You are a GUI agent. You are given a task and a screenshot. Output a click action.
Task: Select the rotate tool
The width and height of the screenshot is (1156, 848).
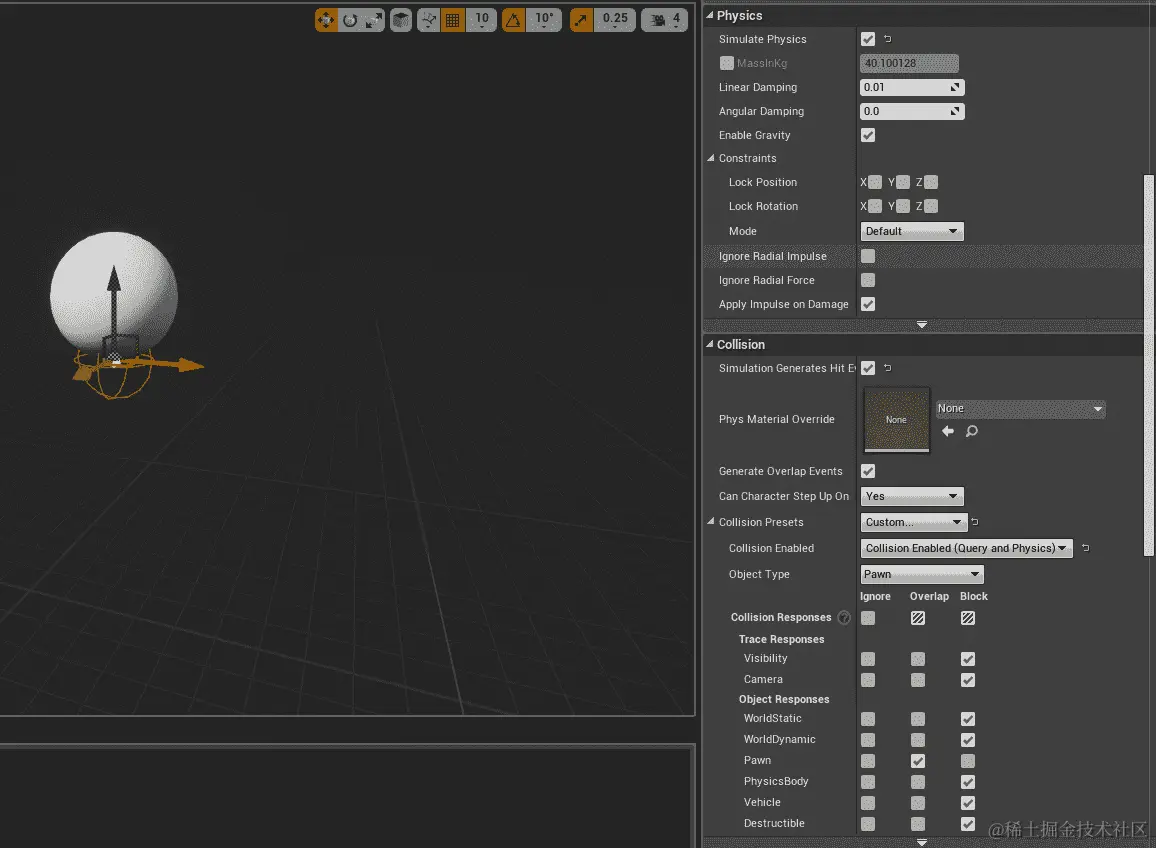(x=350, y=20)
